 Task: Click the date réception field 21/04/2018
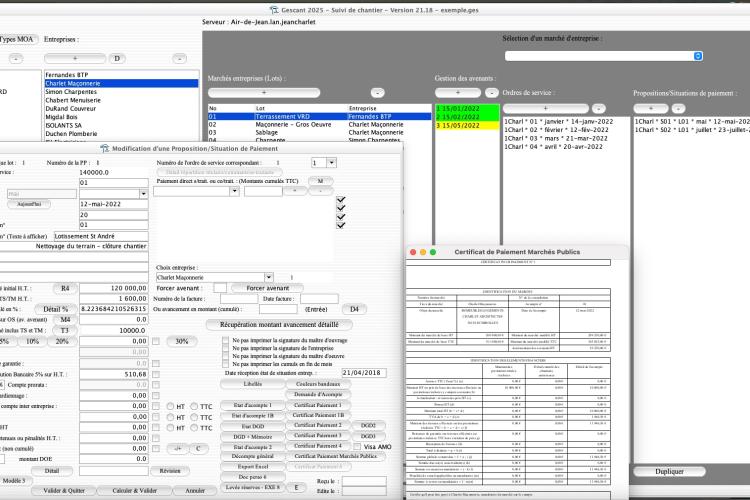tap(364, 373)
